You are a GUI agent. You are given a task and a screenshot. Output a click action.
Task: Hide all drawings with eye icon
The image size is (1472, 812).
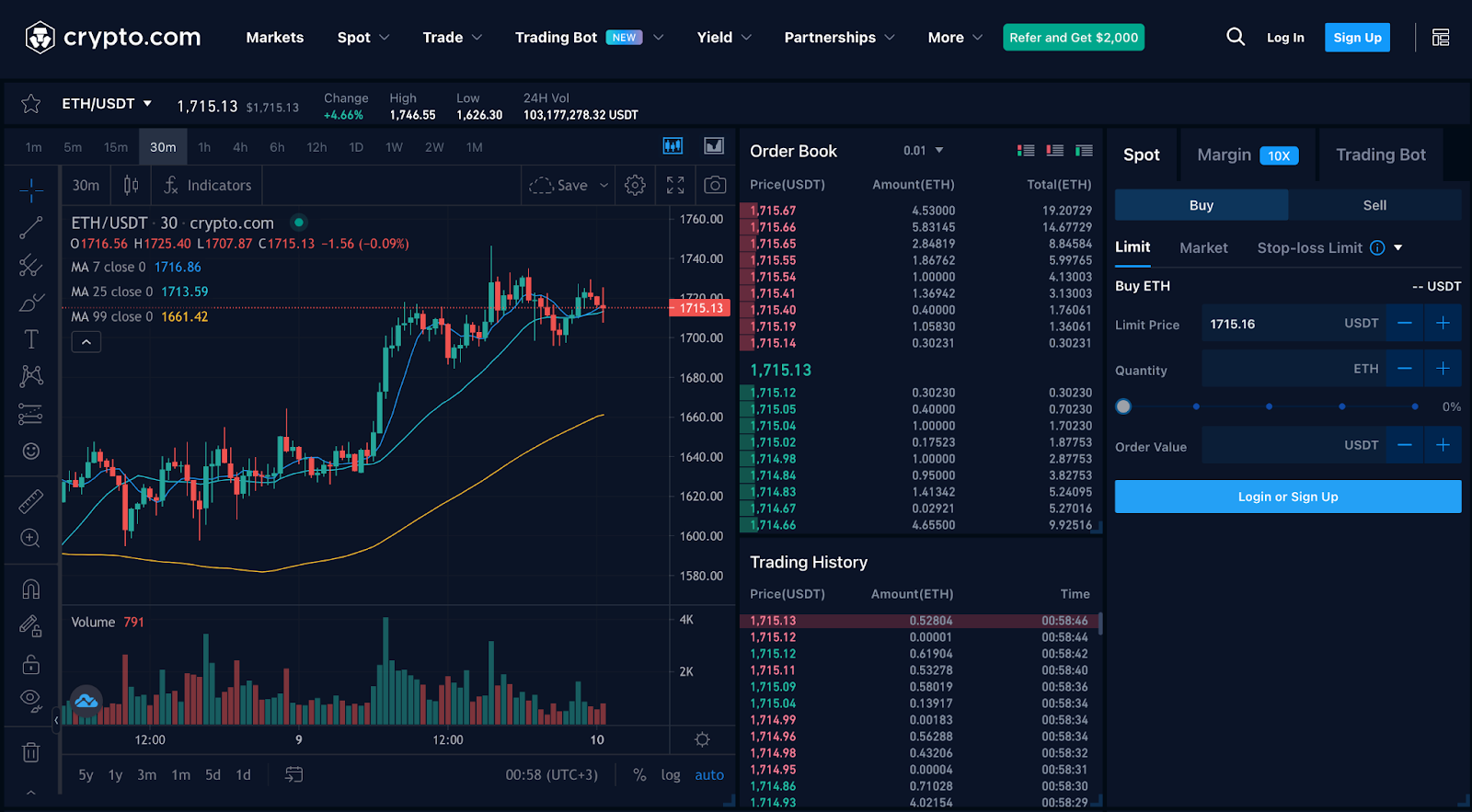[x=30, y=701]
